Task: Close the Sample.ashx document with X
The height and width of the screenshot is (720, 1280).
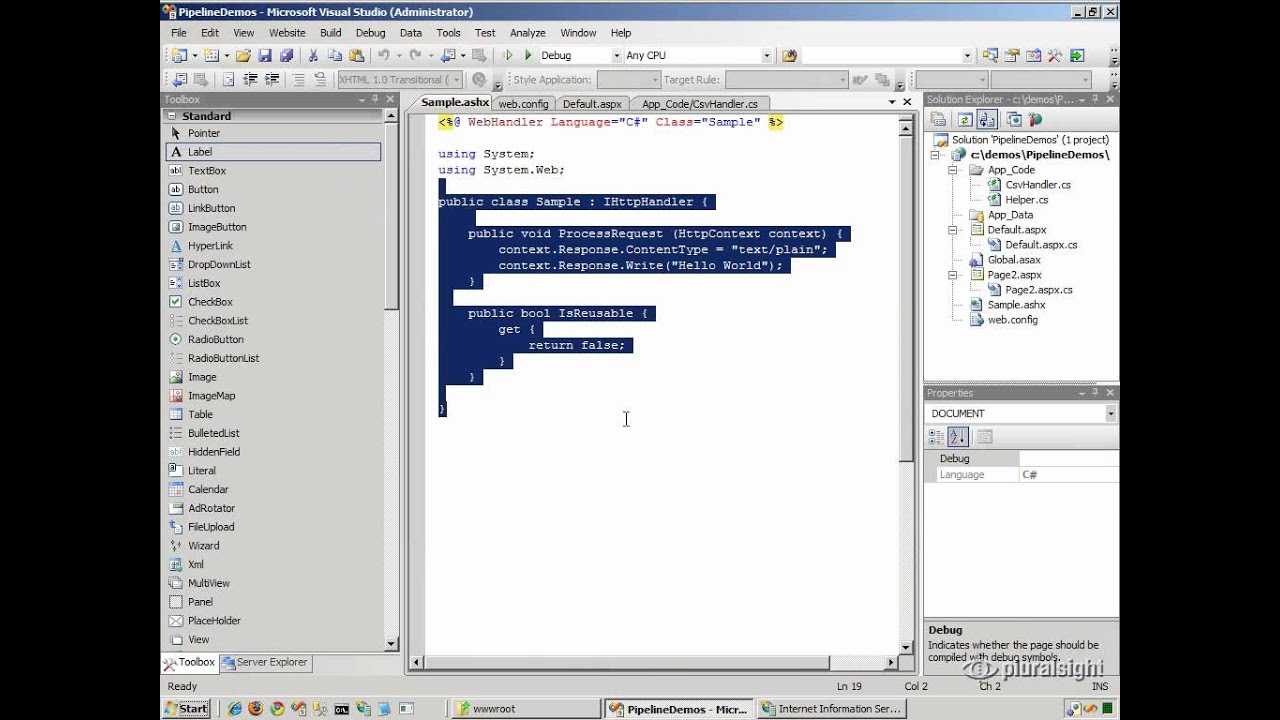Action: point(907,102)
